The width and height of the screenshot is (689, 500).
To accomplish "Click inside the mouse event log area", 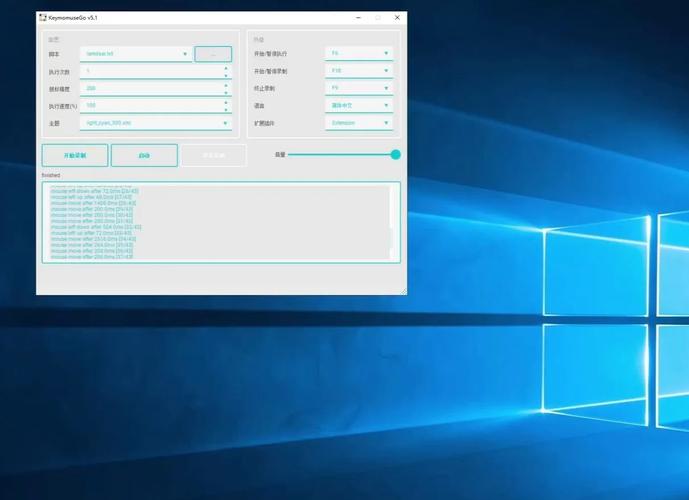I will point(200,222).
